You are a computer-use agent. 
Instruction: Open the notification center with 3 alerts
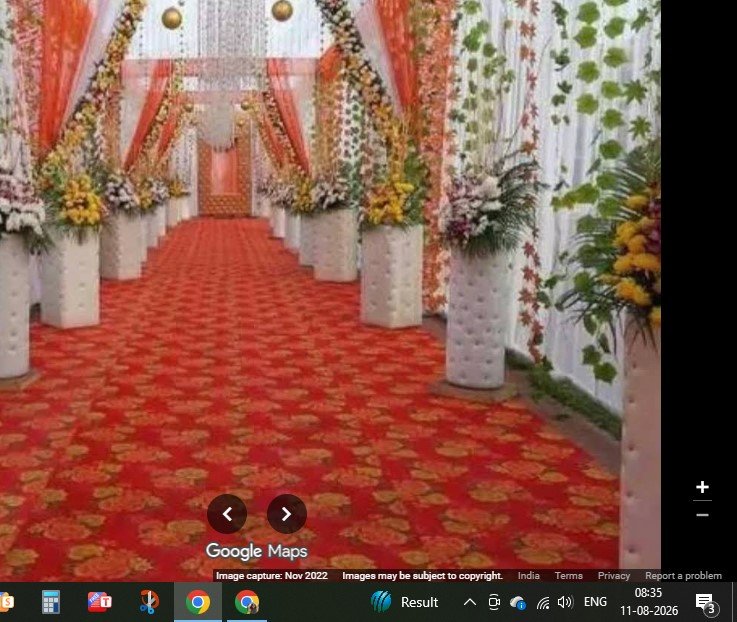[x=706, y=604]
